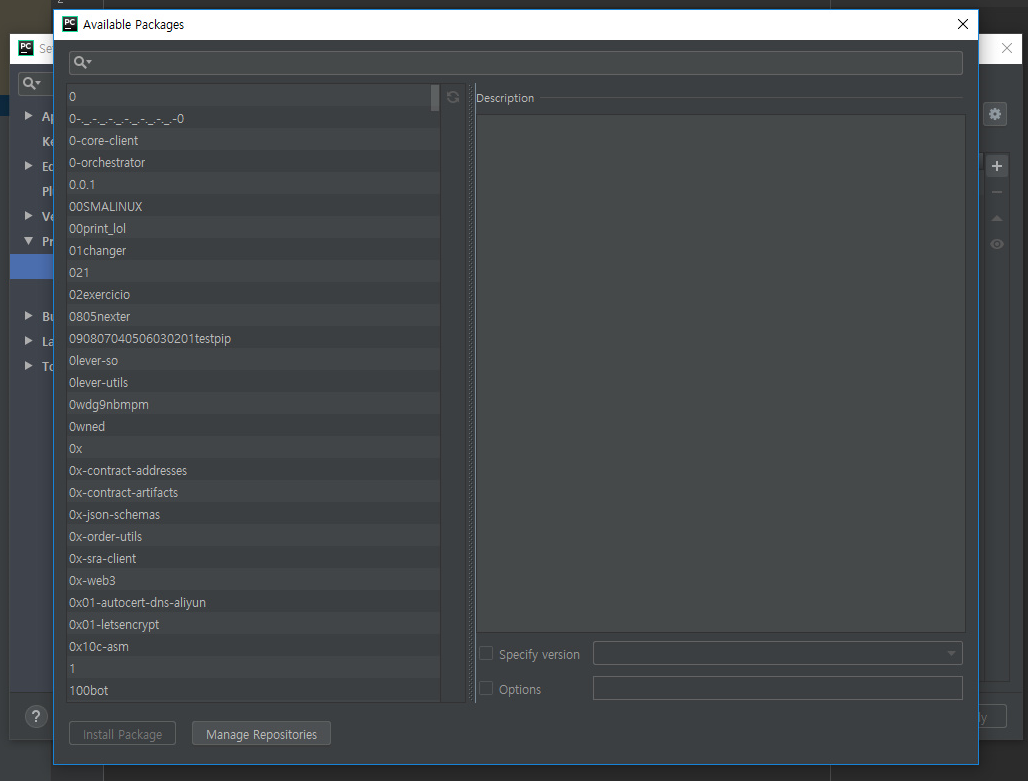Select package '0lever-utils'
The height and width of the screenshot is (781, 1028).
coord(253,382)
